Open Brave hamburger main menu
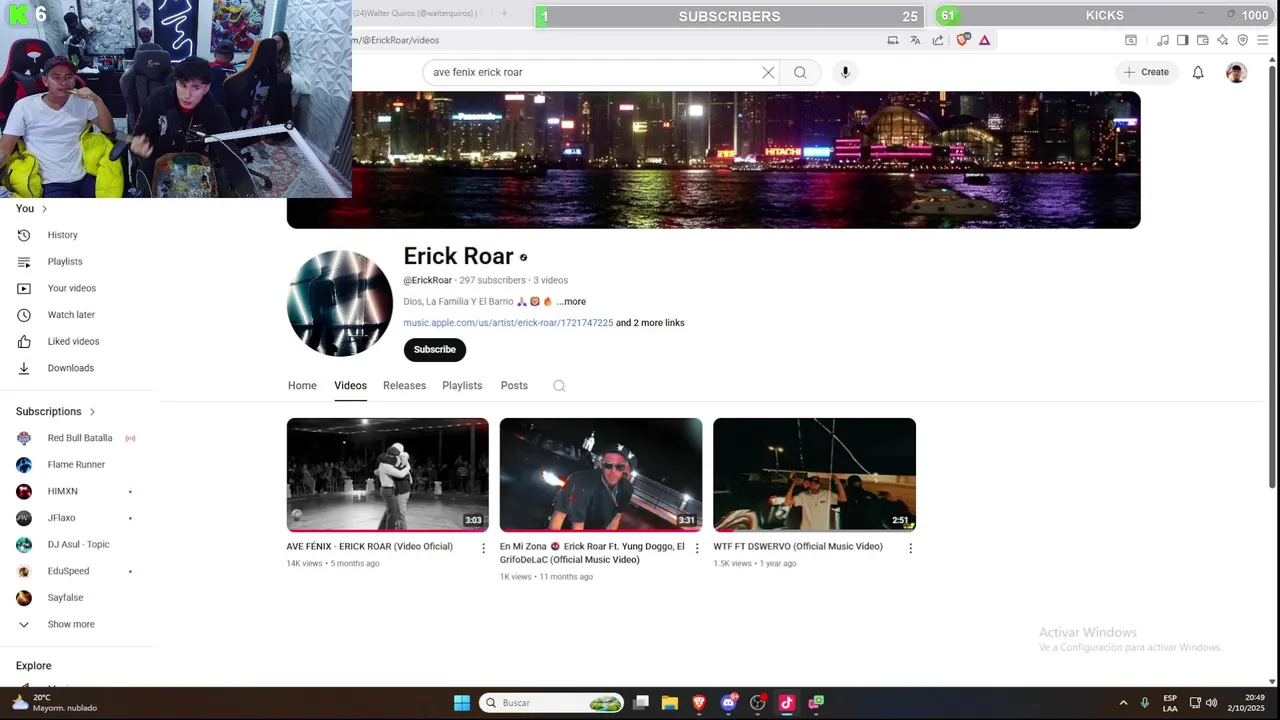The height and width of the screenshot is (720, 1280). tap(1264, 40)
